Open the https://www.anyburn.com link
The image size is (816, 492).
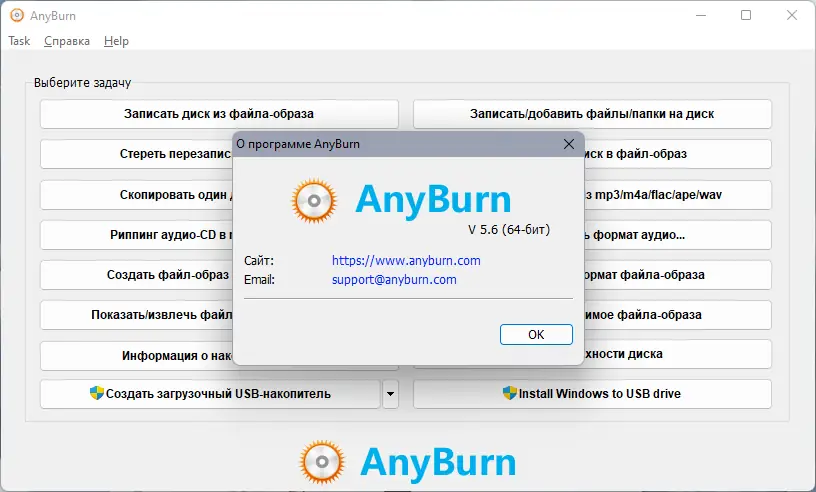(x=406, y=260)
